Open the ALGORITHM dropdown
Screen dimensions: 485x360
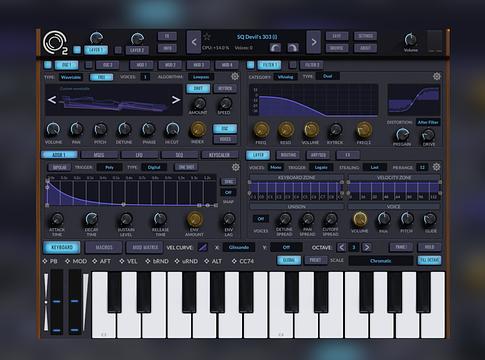[x=201, y=77]
